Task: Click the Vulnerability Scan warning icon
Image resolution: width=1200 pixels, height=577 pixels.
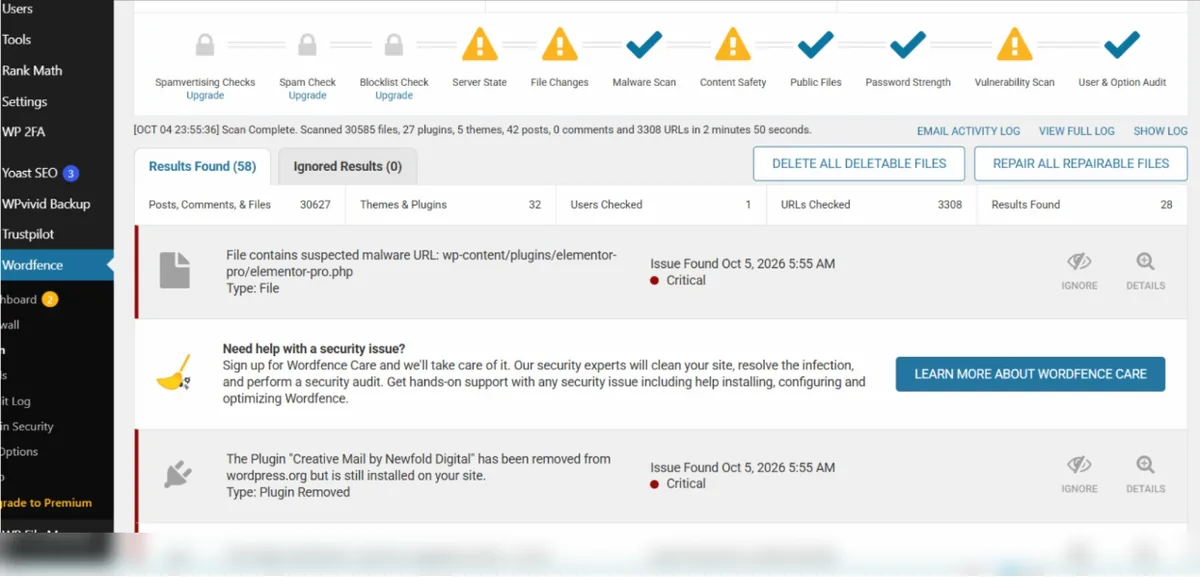Action: point(1015,44)
